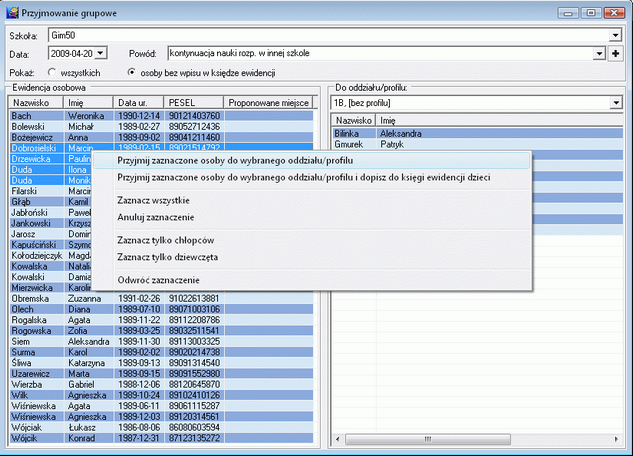
Task: Select the row 'Wójciak'
Action: coord(161,427)
